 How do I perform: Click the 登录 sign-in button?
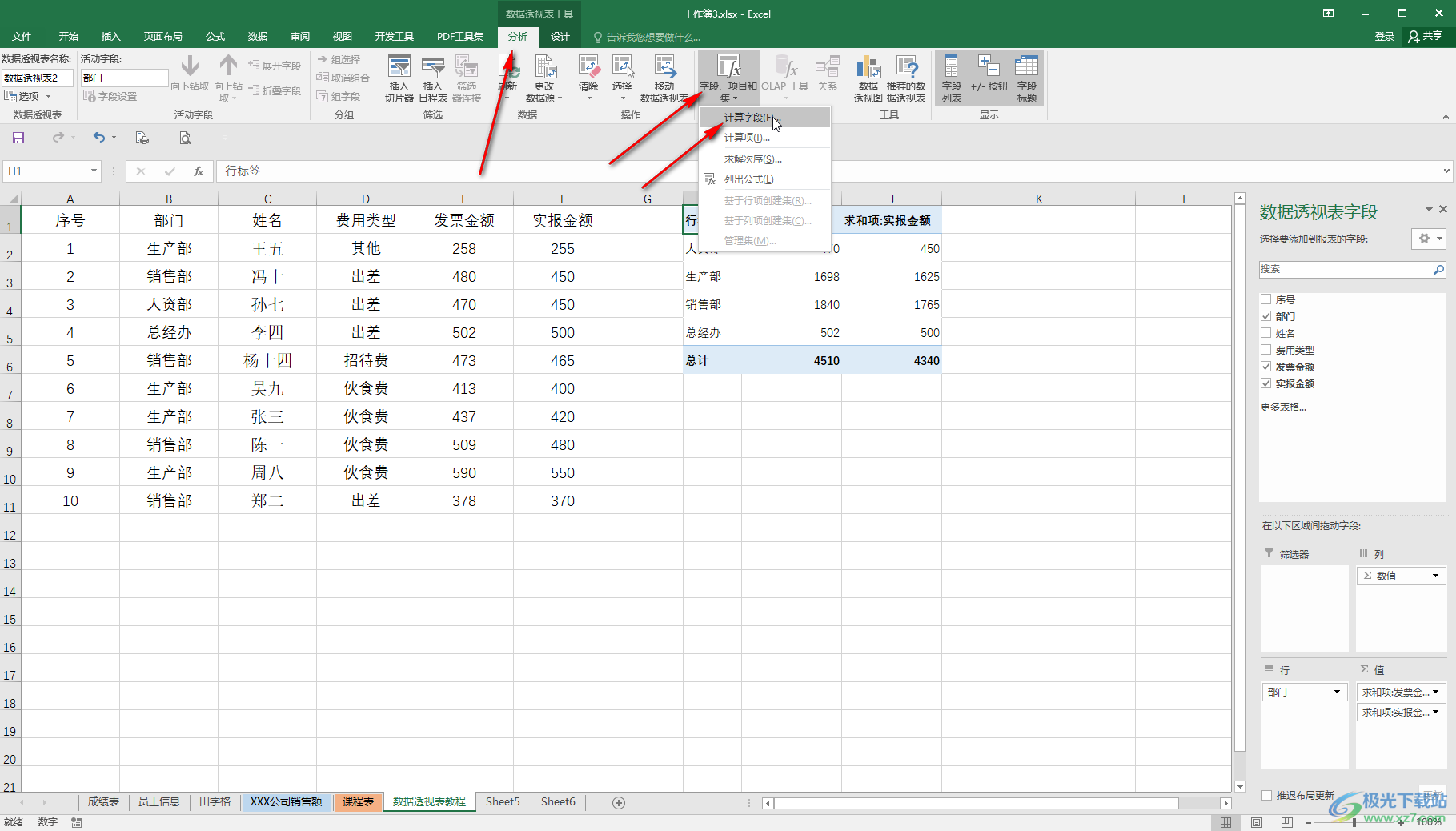(x=1385, y=37)
